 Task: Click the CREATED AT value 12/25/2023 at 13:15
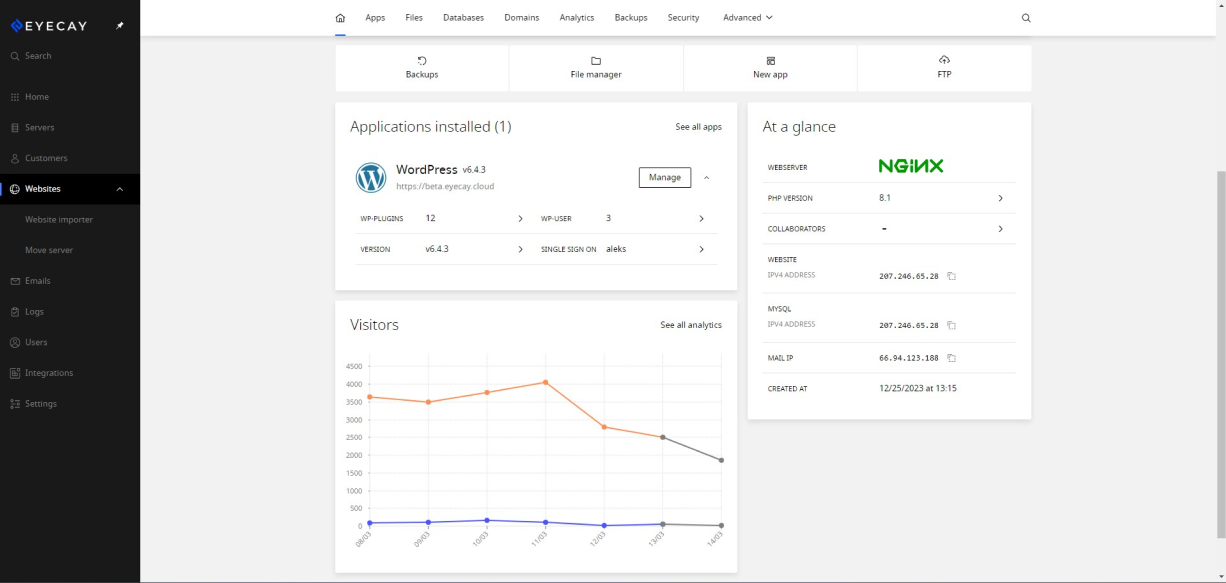(x=918, y=388)
